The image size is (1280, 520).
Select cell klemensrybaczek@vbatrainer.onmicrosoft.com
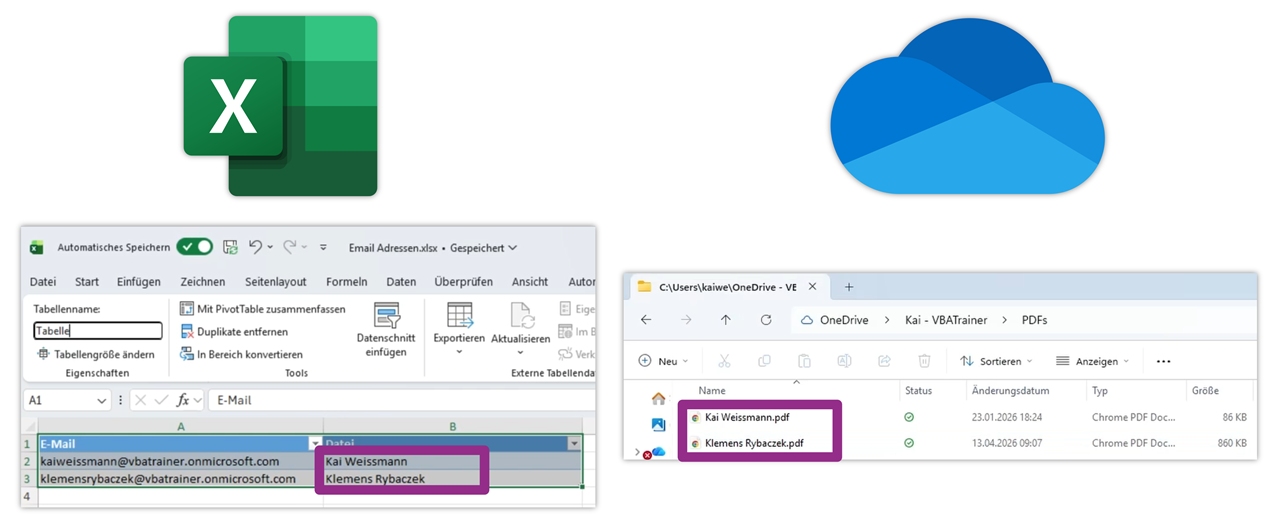click(181, 478)
